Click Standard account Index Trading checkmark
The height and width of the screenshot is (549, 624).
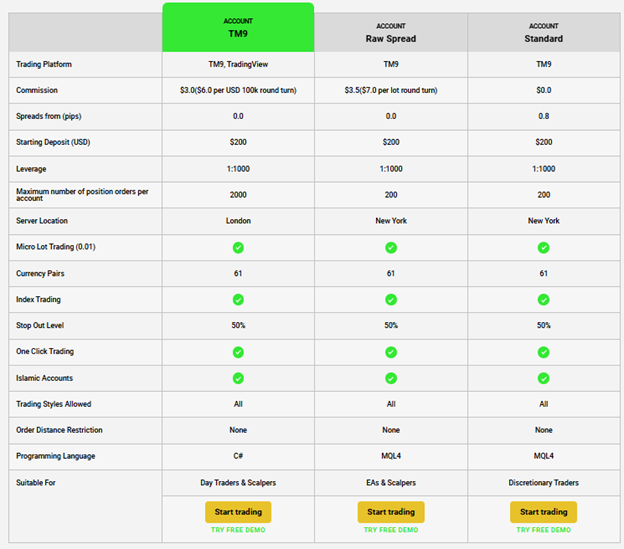coord(543,299)
